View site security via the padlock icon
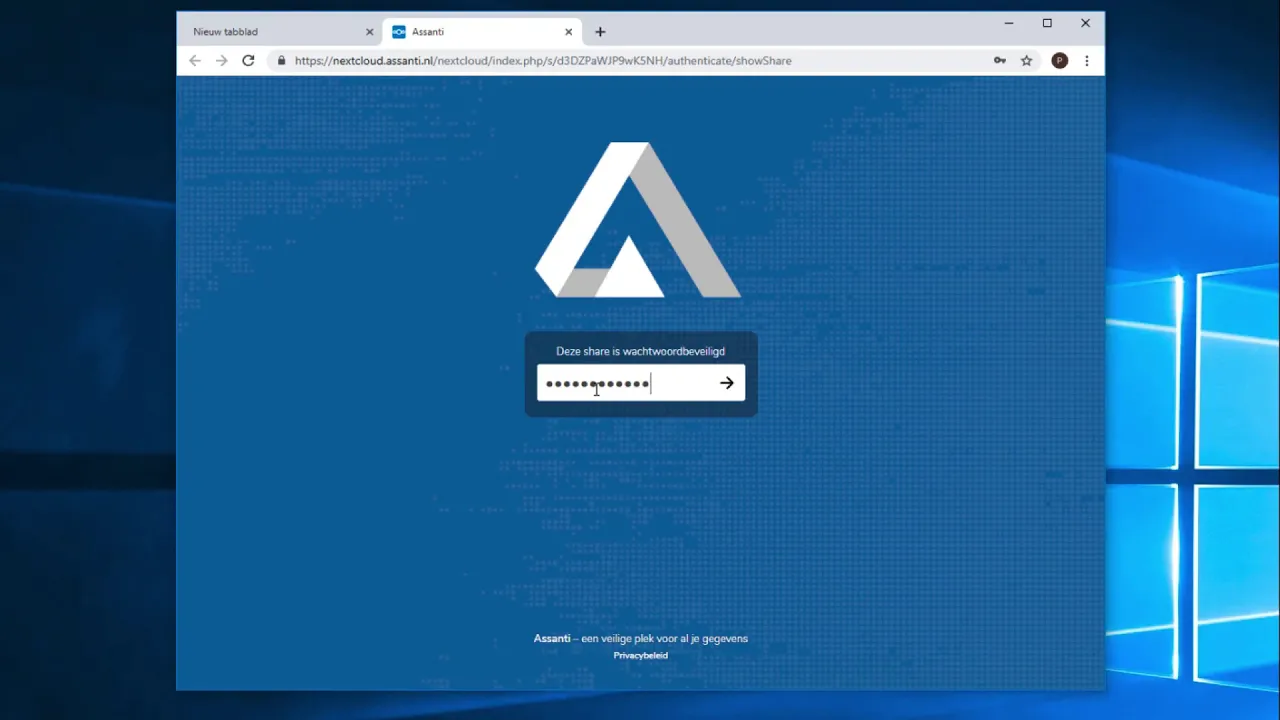This screenshot has height=720, width=1280. click(x=282, y=61)
